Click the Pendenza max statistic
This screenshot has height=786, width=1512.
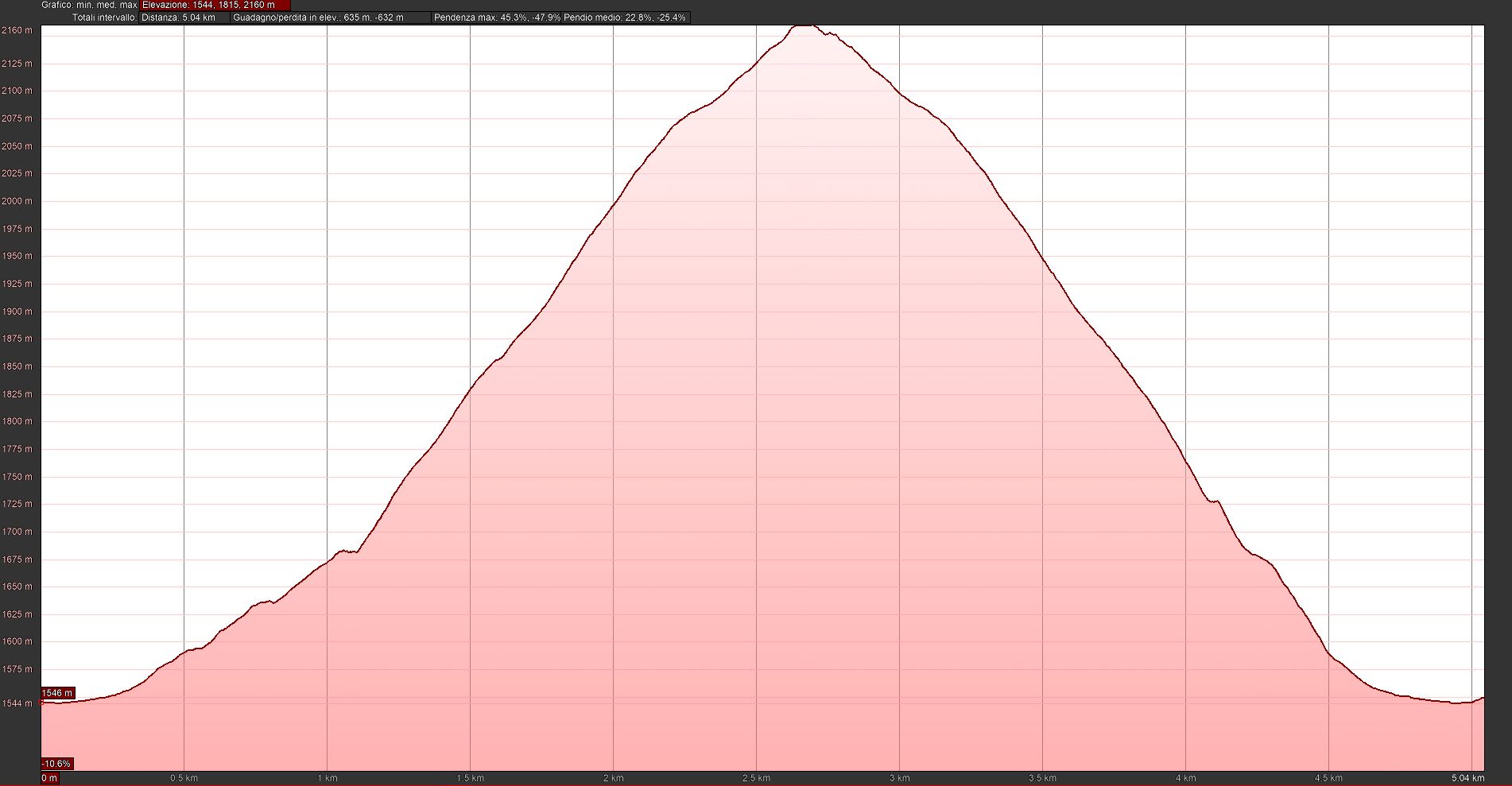click(497, 17)
